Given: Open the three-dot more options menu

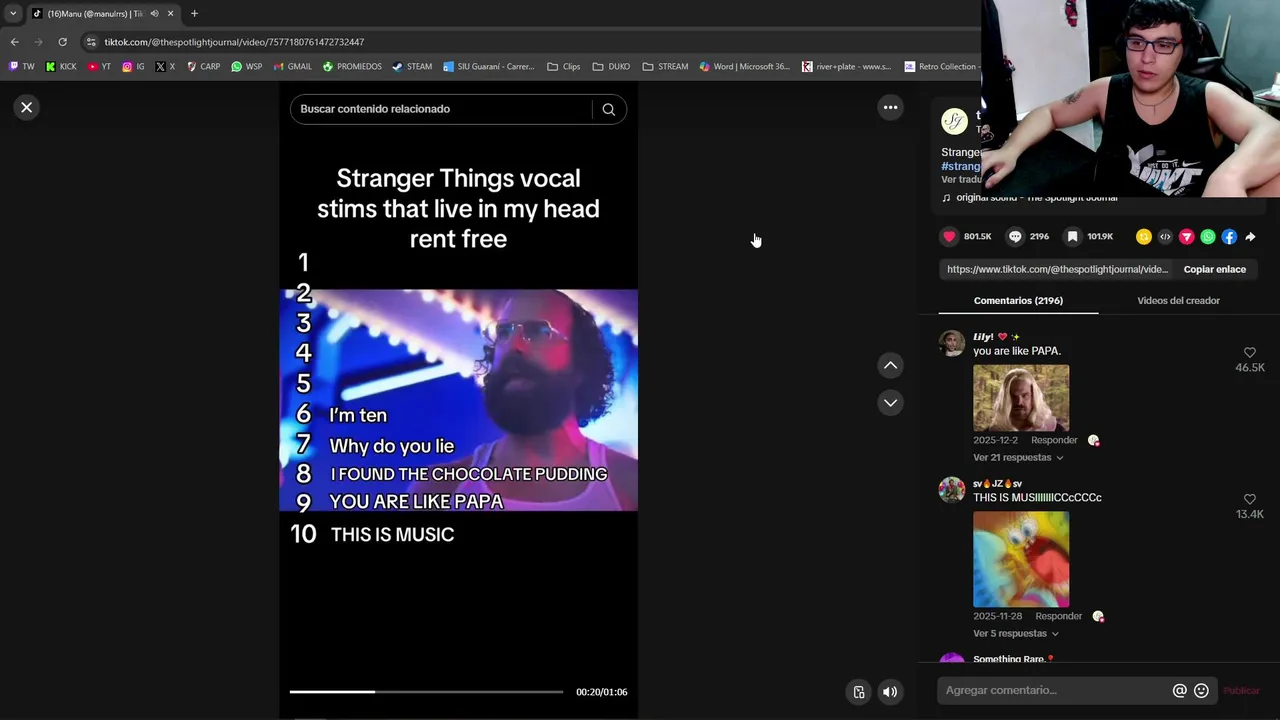Looking at the screenshot, I should coord(890,107).
